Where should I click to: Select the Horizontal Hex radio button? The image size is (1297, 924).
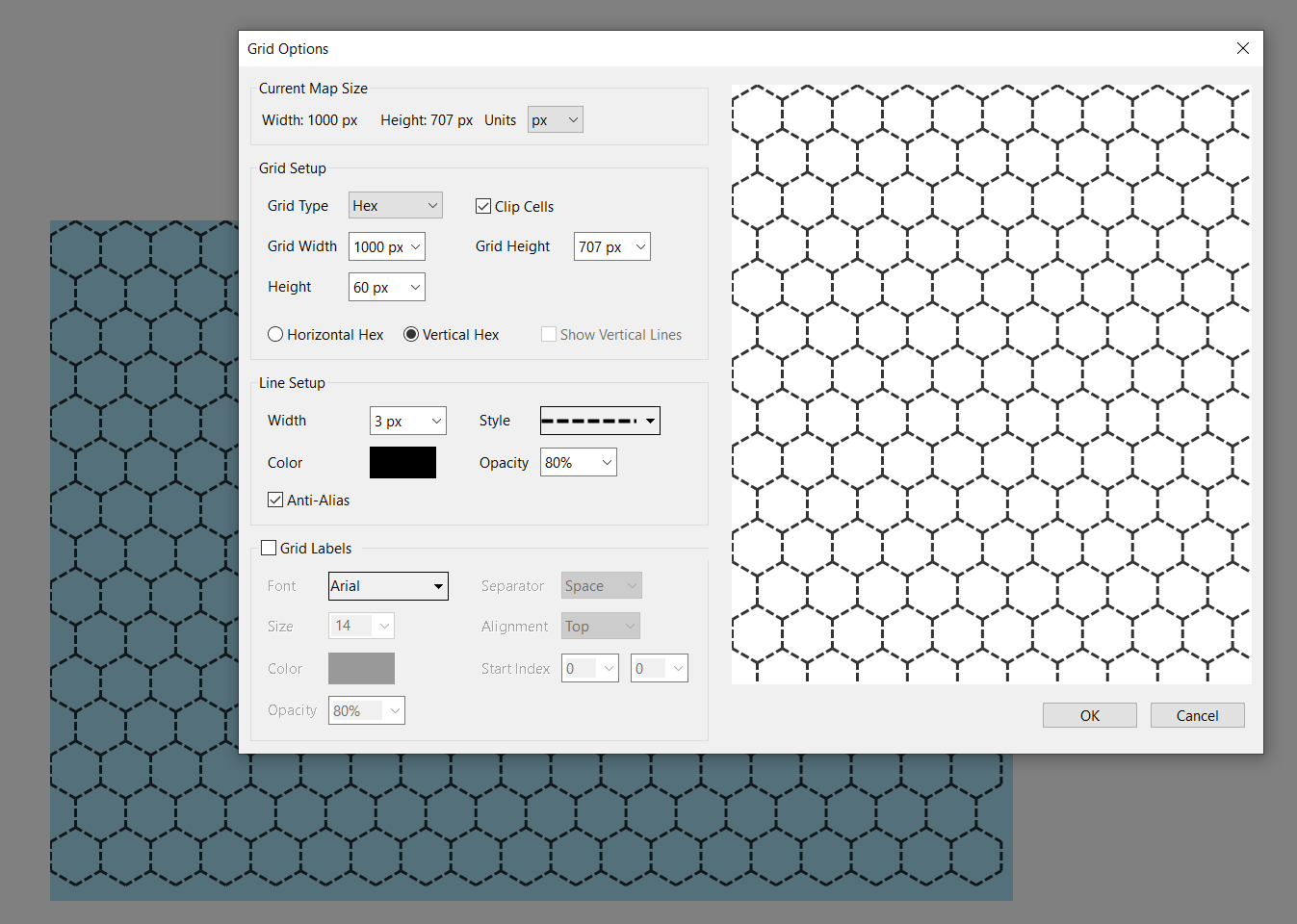tap(275, 334)
